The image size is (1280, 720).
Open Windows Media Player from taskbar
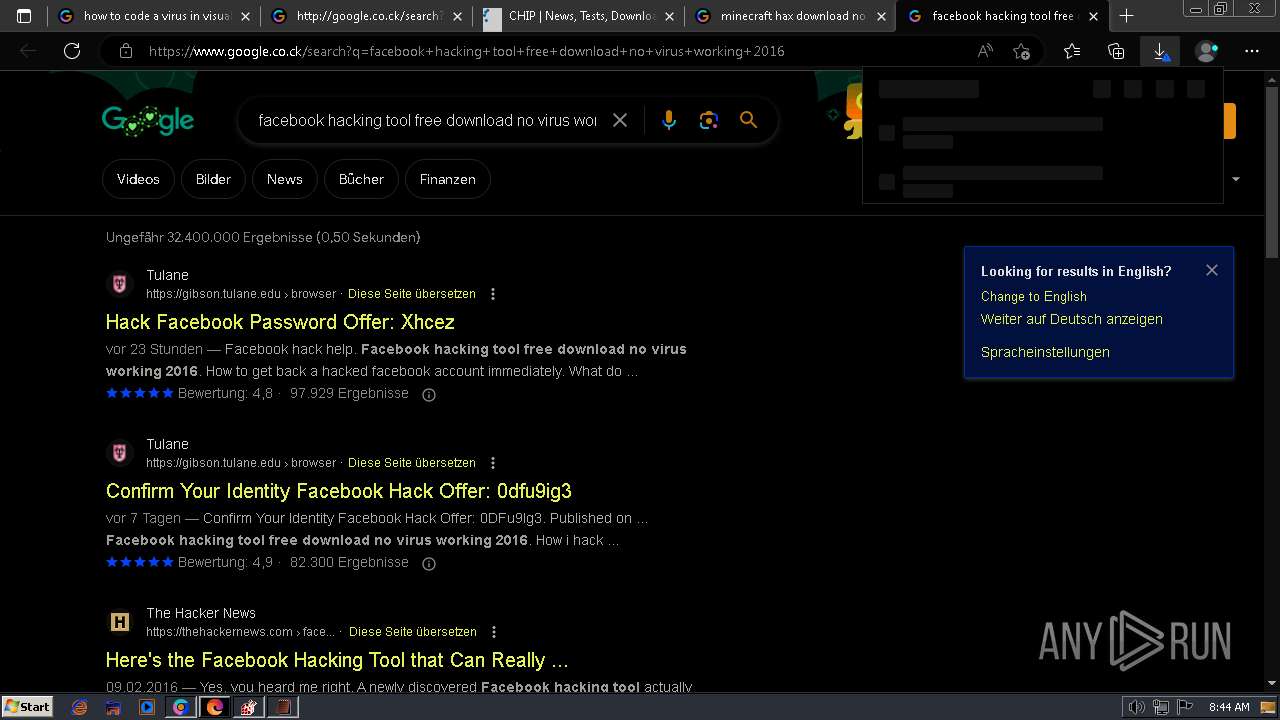[x=147, y=707]
